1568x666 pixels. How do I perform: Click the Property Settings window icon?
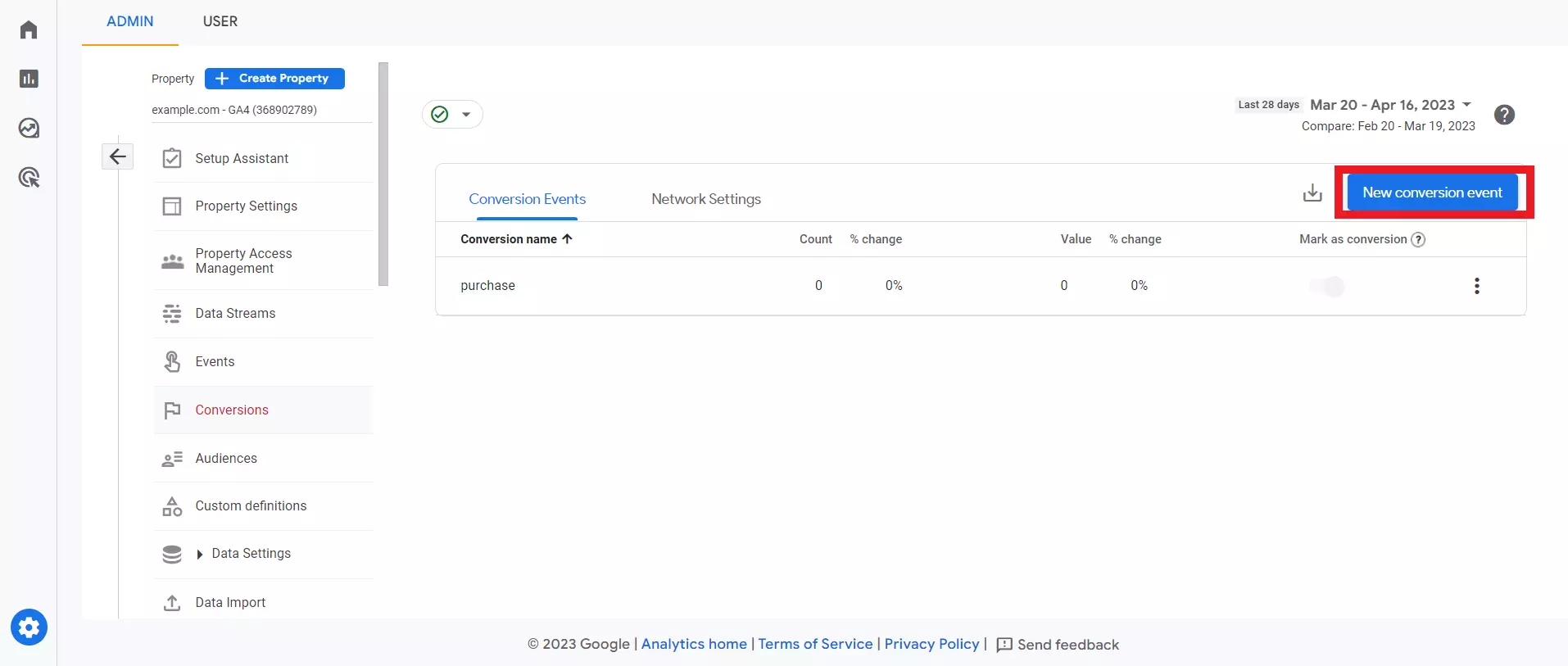coord(172,206)
